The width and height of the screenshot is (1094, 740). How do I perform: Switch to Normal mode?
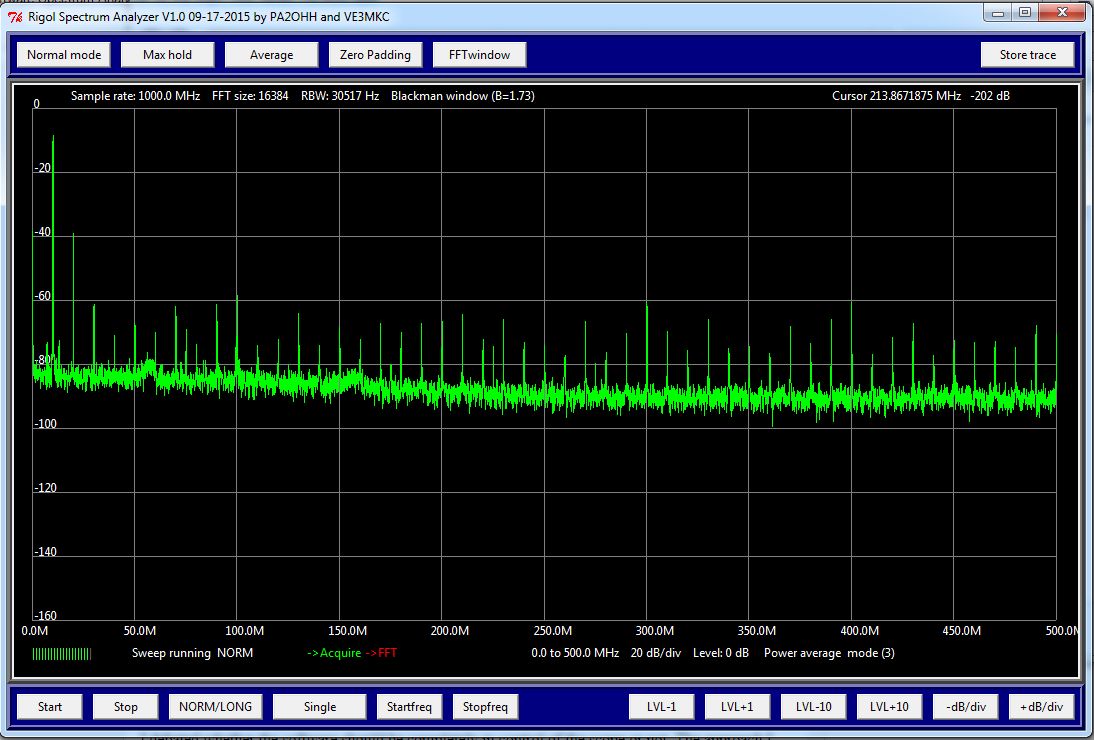[x=62, y=54]
